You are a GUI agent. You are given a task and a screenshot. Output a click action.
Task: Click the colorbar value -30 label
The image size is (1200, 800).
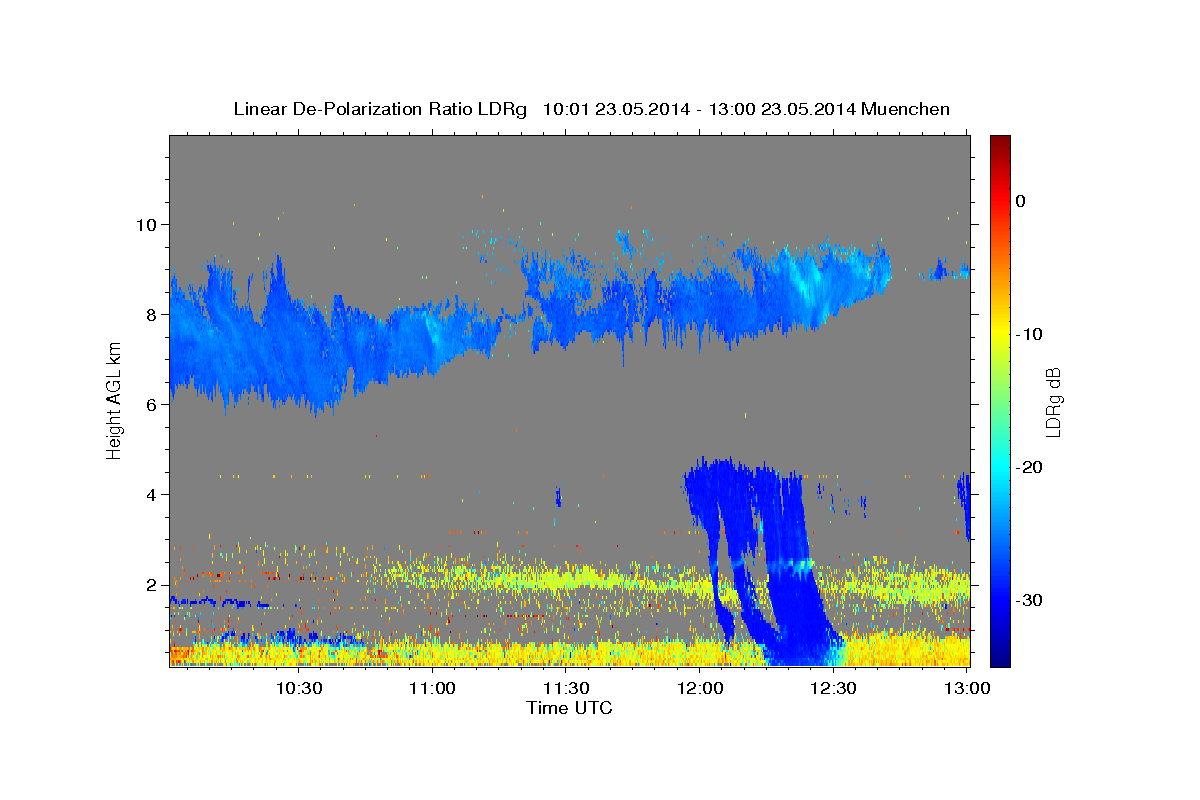click(x=1030, y=600)
